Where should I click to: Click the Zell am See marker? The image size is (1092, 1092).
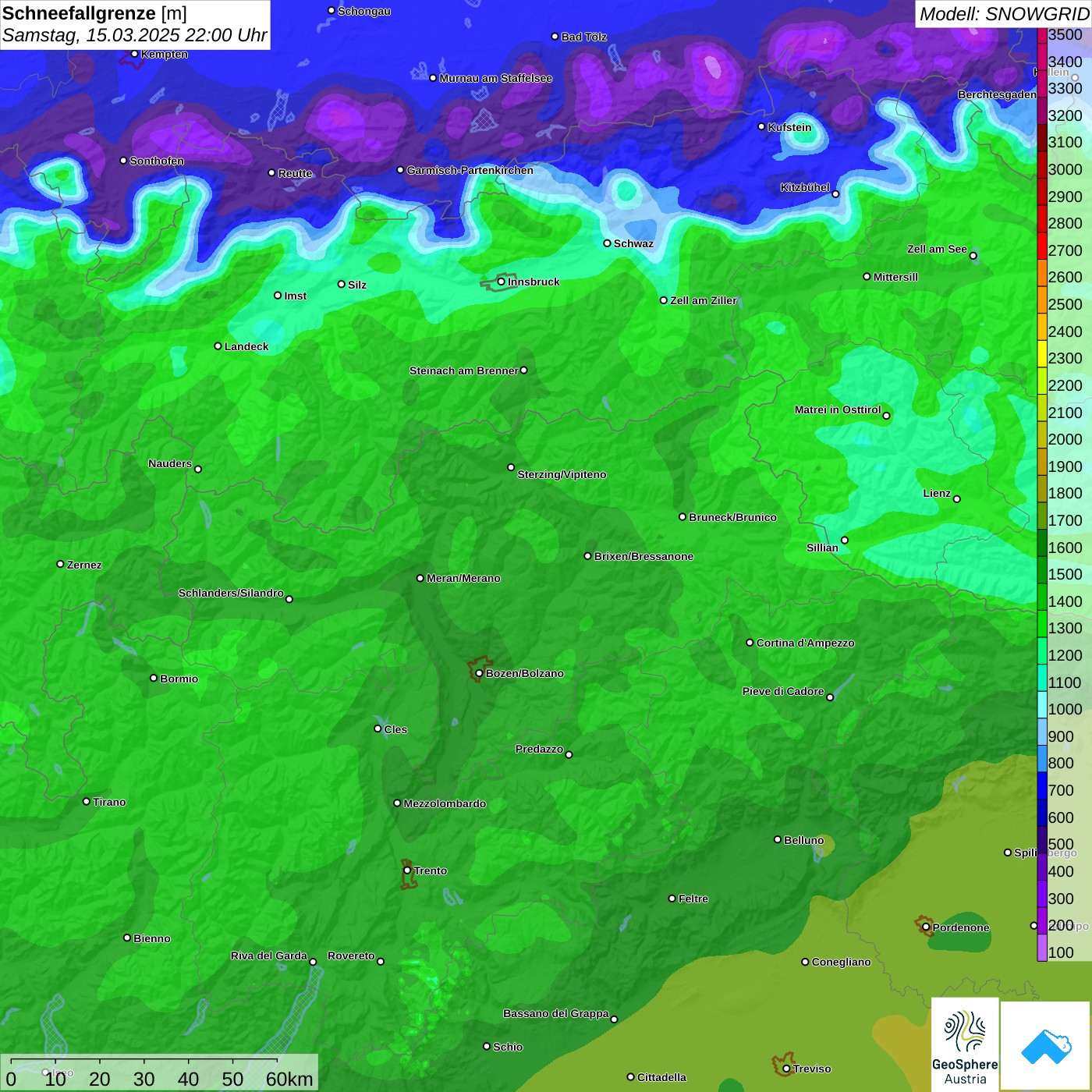tap(973, 256)
